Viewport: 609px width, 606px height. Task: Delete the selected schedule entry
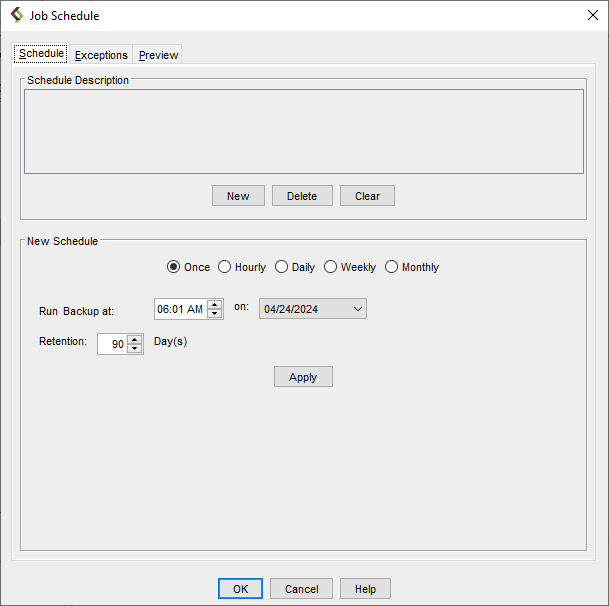[x=302, y=196]
